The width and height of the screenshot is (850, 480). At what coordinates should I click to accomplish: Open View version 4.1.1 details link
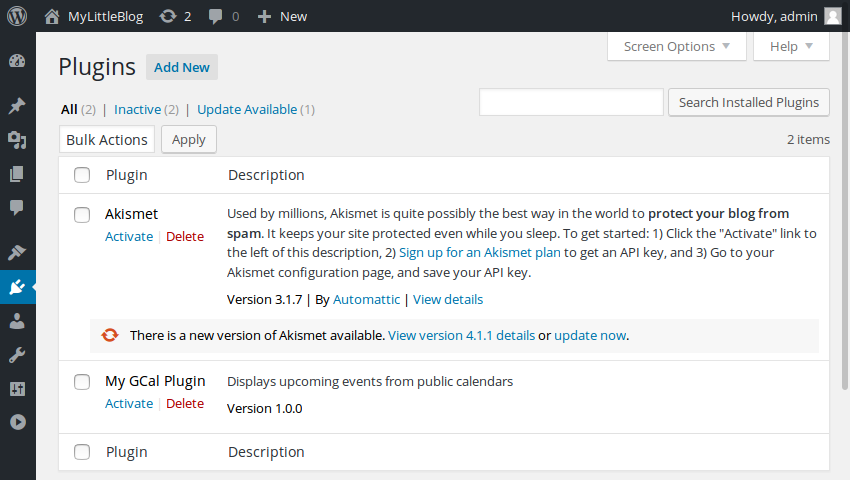461,336
